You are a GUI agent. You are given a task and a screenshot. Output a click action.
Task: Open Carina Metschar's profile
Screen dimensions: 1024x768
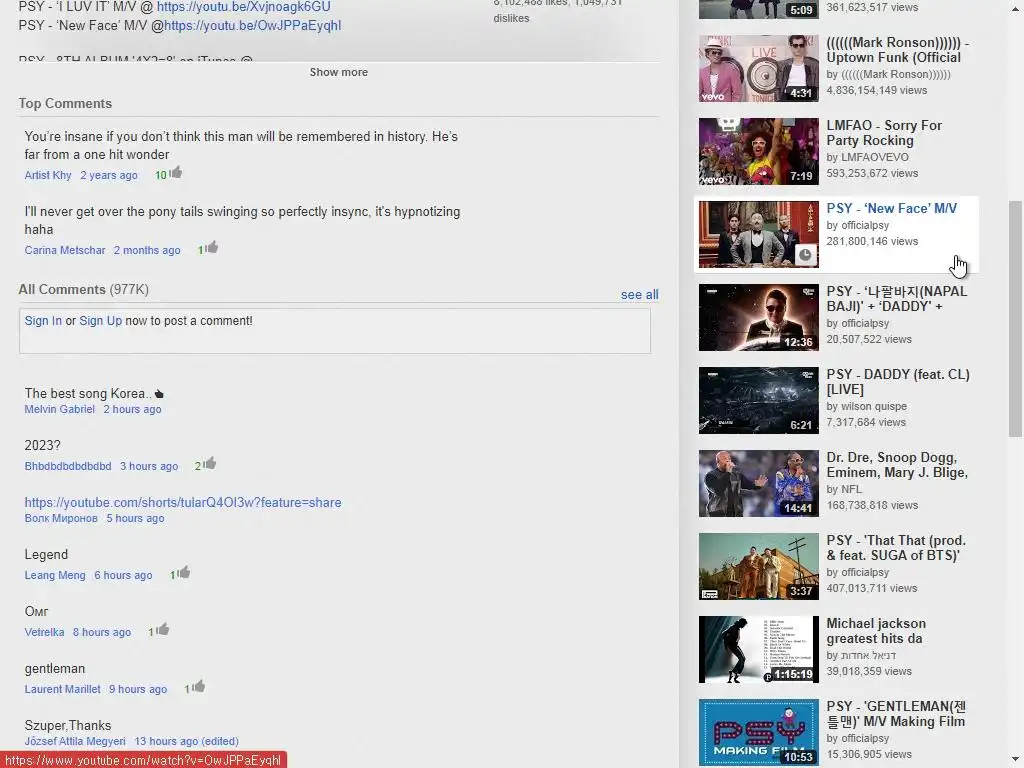[65, 250]
